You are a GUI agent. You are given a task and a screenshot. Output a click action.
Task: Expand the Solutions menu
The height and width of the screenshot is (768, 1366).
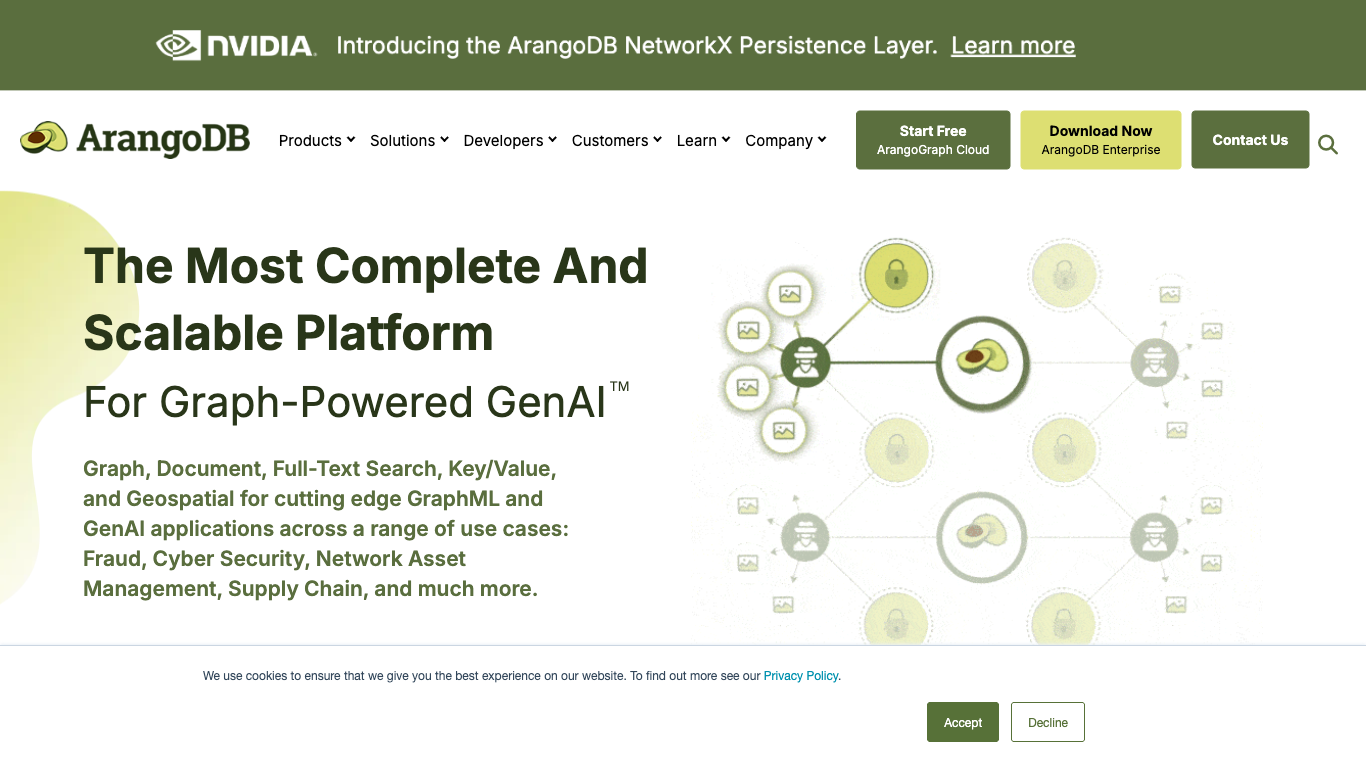pyautogui.click(x=409, y=141)
